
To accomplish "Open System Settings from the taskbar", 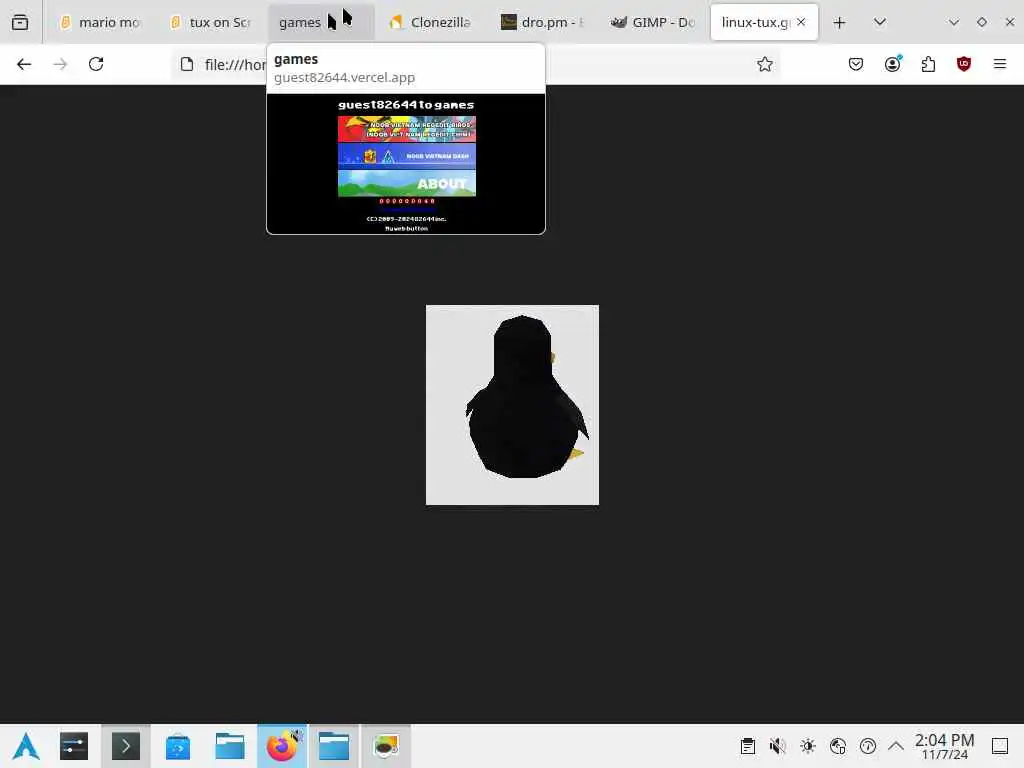I will [x=74, y=746].
